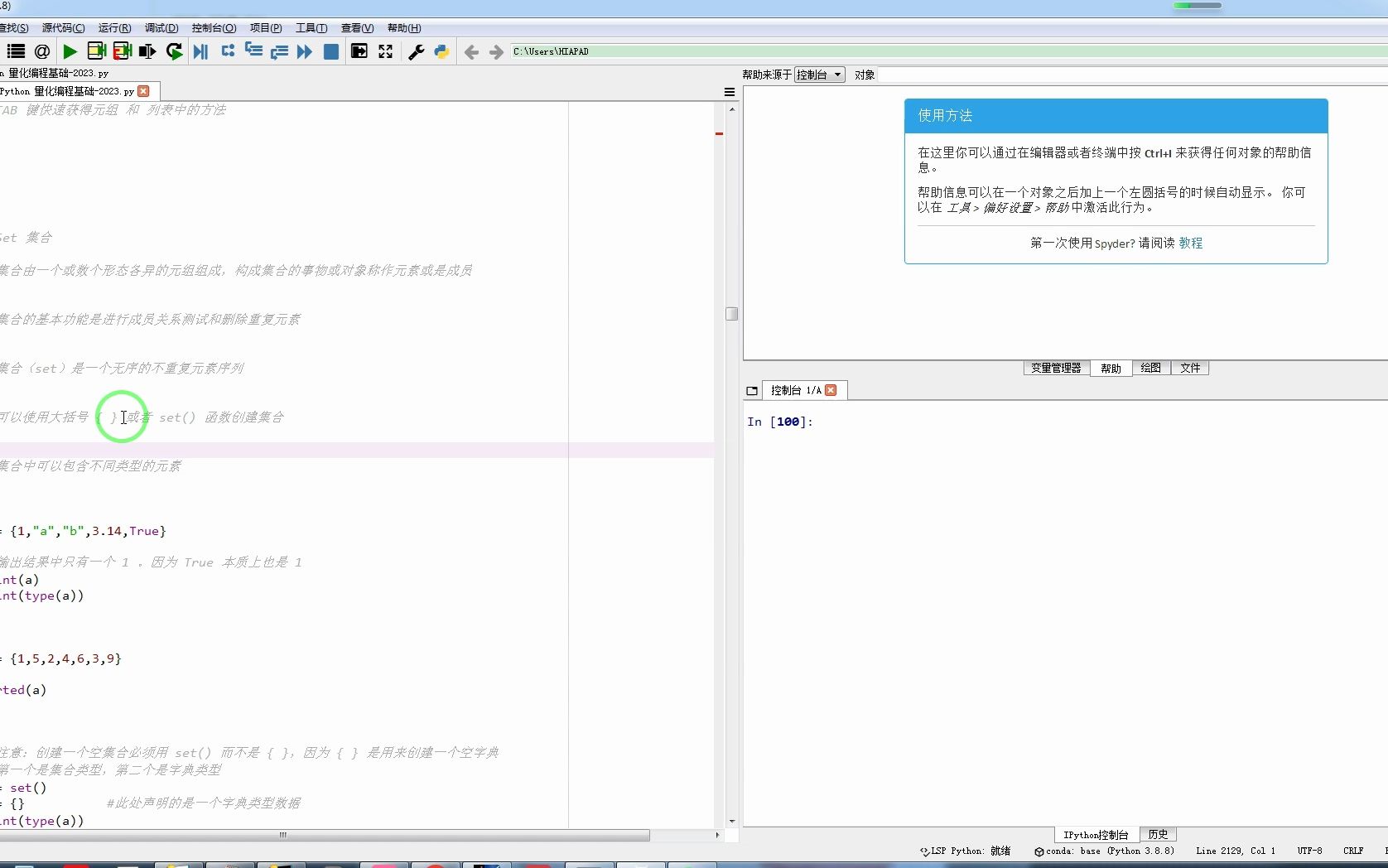This screenshot has height=868, width=1388.
Task: Click the working directory path field
Action: coord(948,51)
